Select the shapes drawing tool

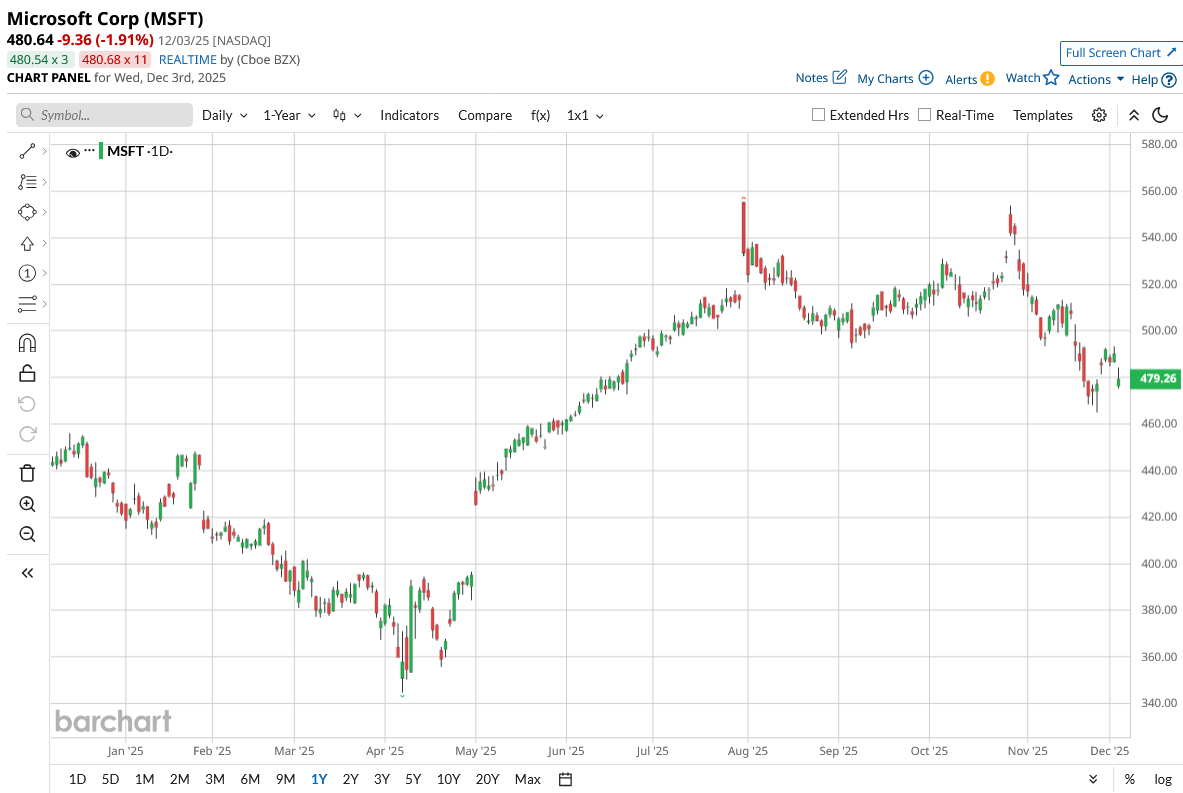point(27,212)
